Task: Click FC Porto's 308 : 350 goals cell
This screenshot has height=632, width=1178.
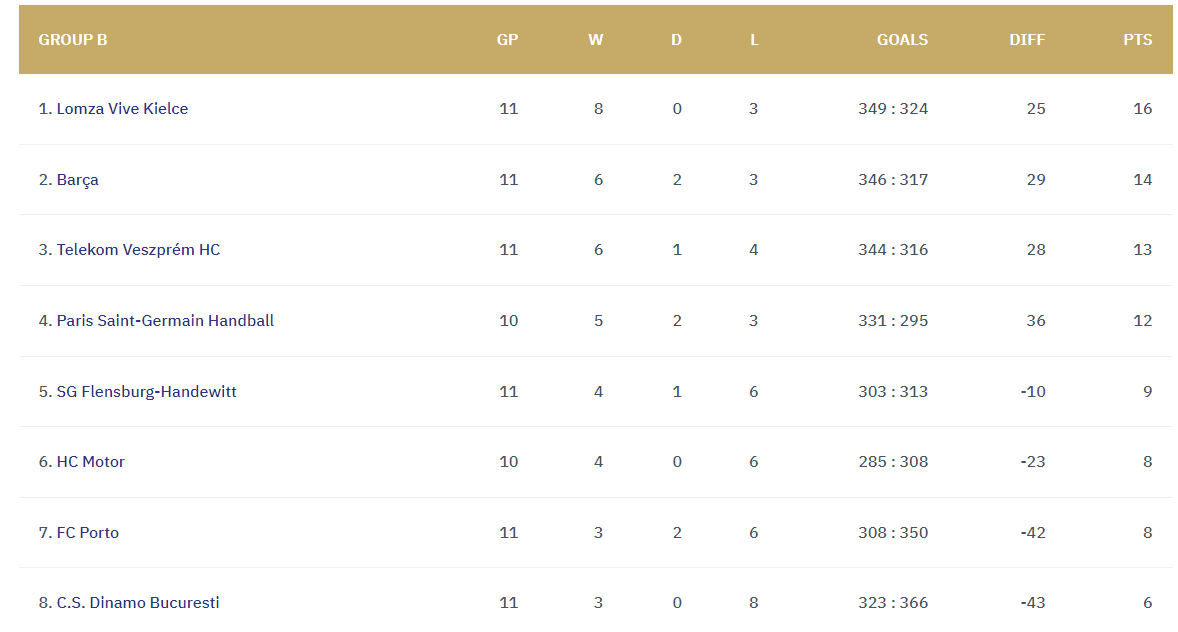Action: (x=893, y=533)
